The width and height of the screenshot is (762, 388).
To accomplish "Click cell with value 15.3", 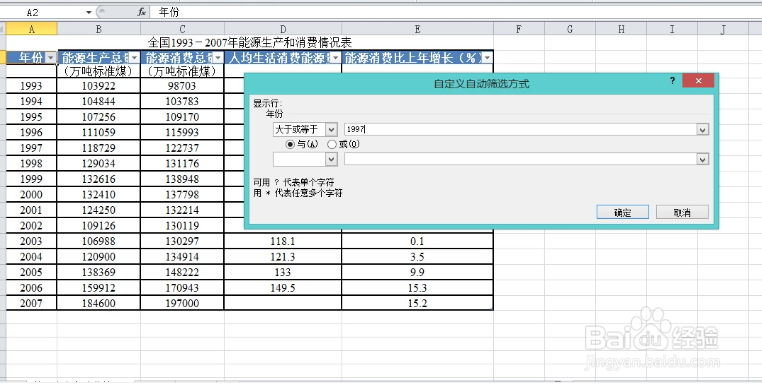I will click(417, 288).
